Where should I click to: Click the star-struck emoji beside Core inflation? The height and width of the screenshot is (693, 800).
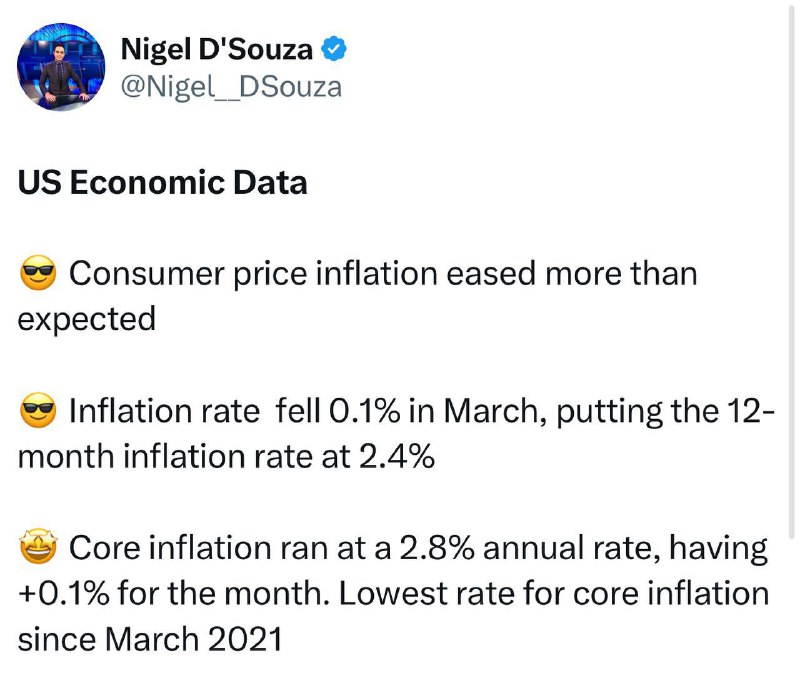(38, 547)
